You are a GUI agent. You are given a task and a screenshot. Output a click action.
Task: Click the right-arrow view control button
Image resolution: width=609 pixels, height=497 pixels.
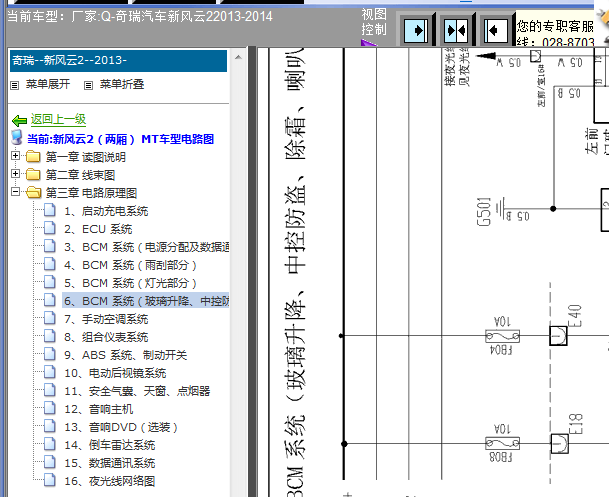point(416,30)
